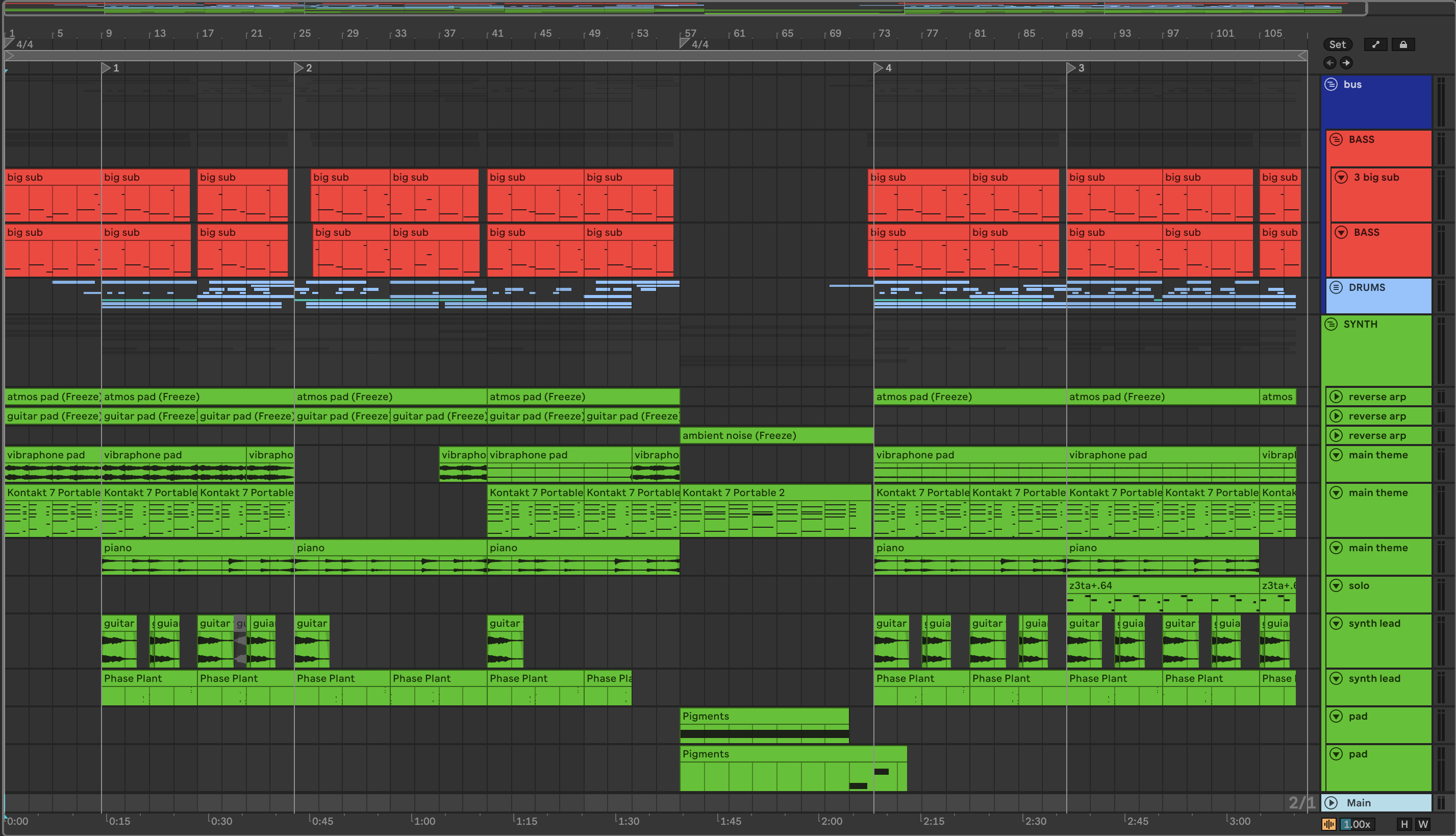This screenshot has height=836, width=1456.
Task: Jump to the previous locator arrow
Action: click(1330, 63)
